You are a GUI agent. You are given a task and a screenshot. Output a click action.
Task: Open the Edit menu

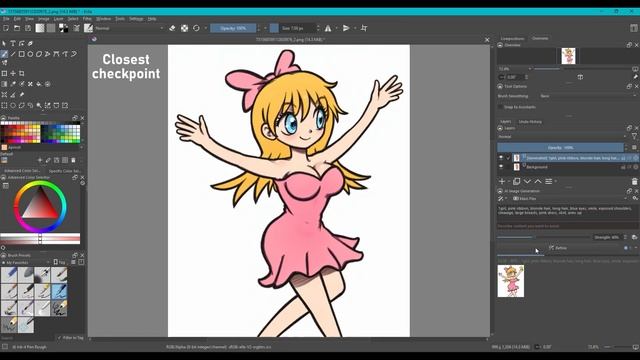tap(17, 19)
